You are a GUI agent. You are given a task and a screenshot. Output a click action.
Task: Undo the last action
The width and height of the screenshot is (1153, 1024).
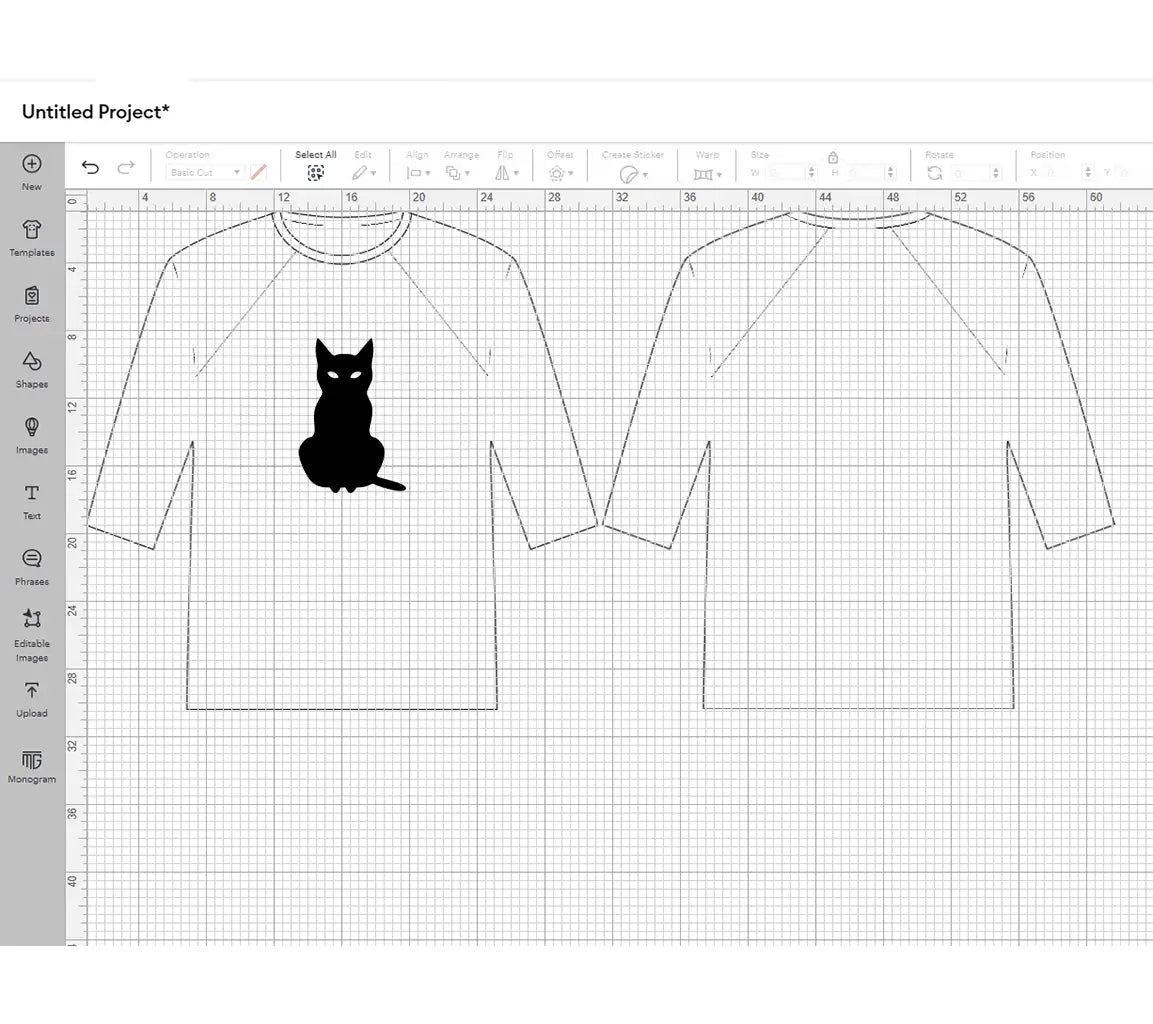(x=90, y=168)
